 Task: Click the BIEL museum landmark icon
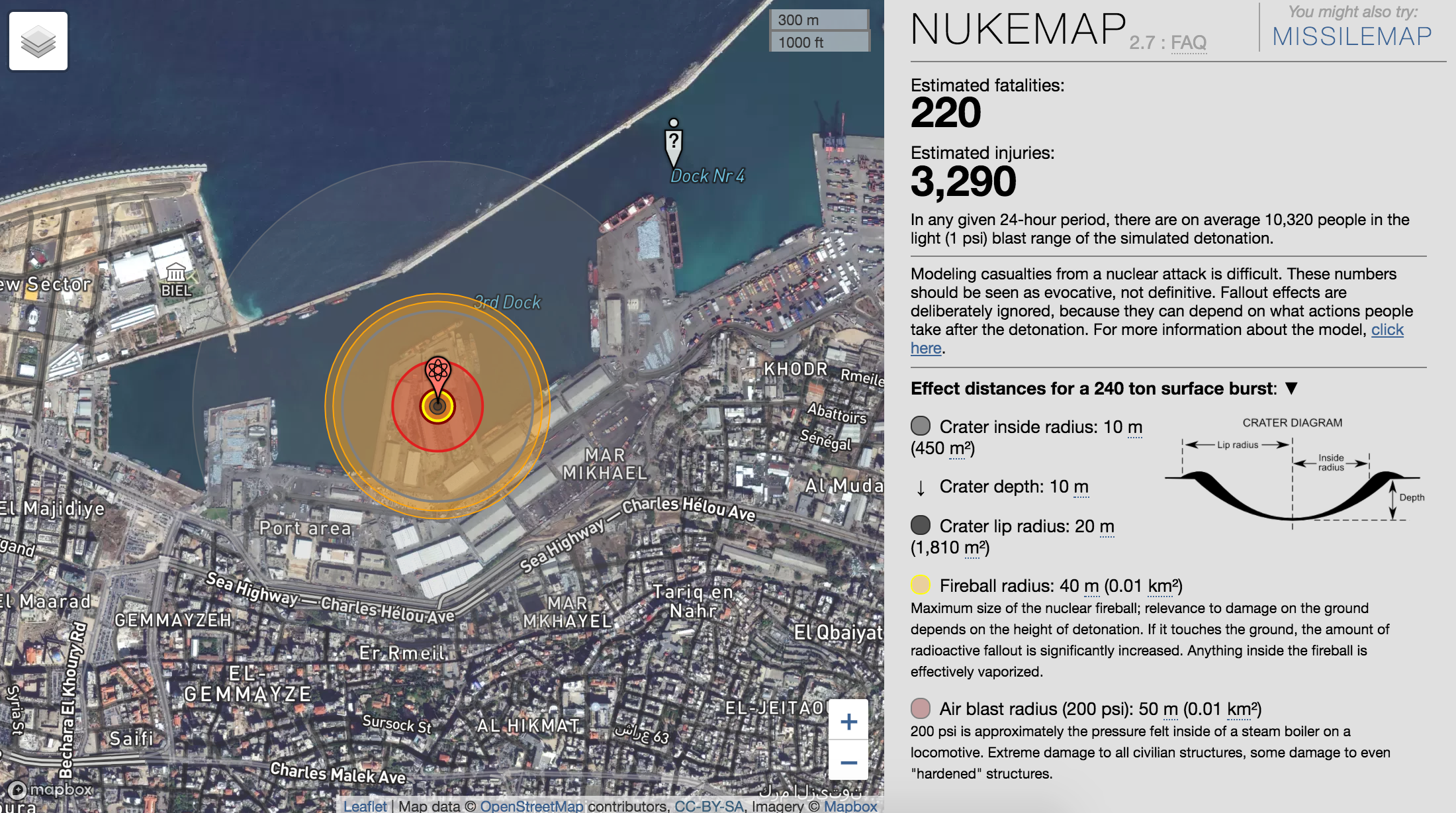pos(175,272)
